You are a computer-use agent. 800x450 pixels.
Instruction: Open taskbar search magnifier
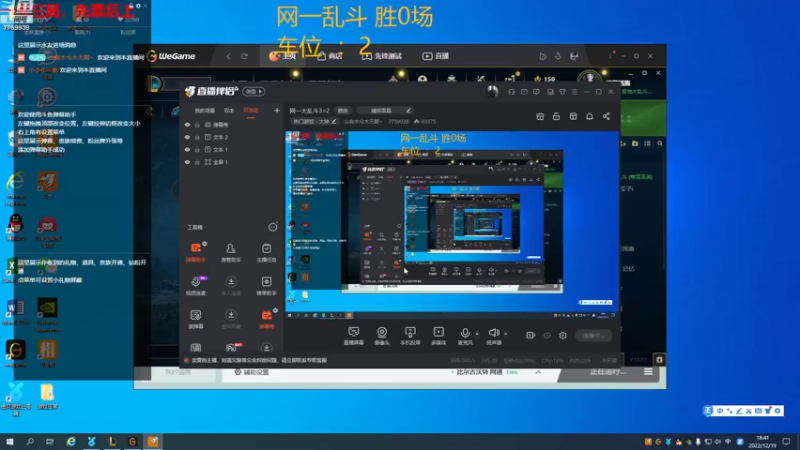[x=30, y=441]
